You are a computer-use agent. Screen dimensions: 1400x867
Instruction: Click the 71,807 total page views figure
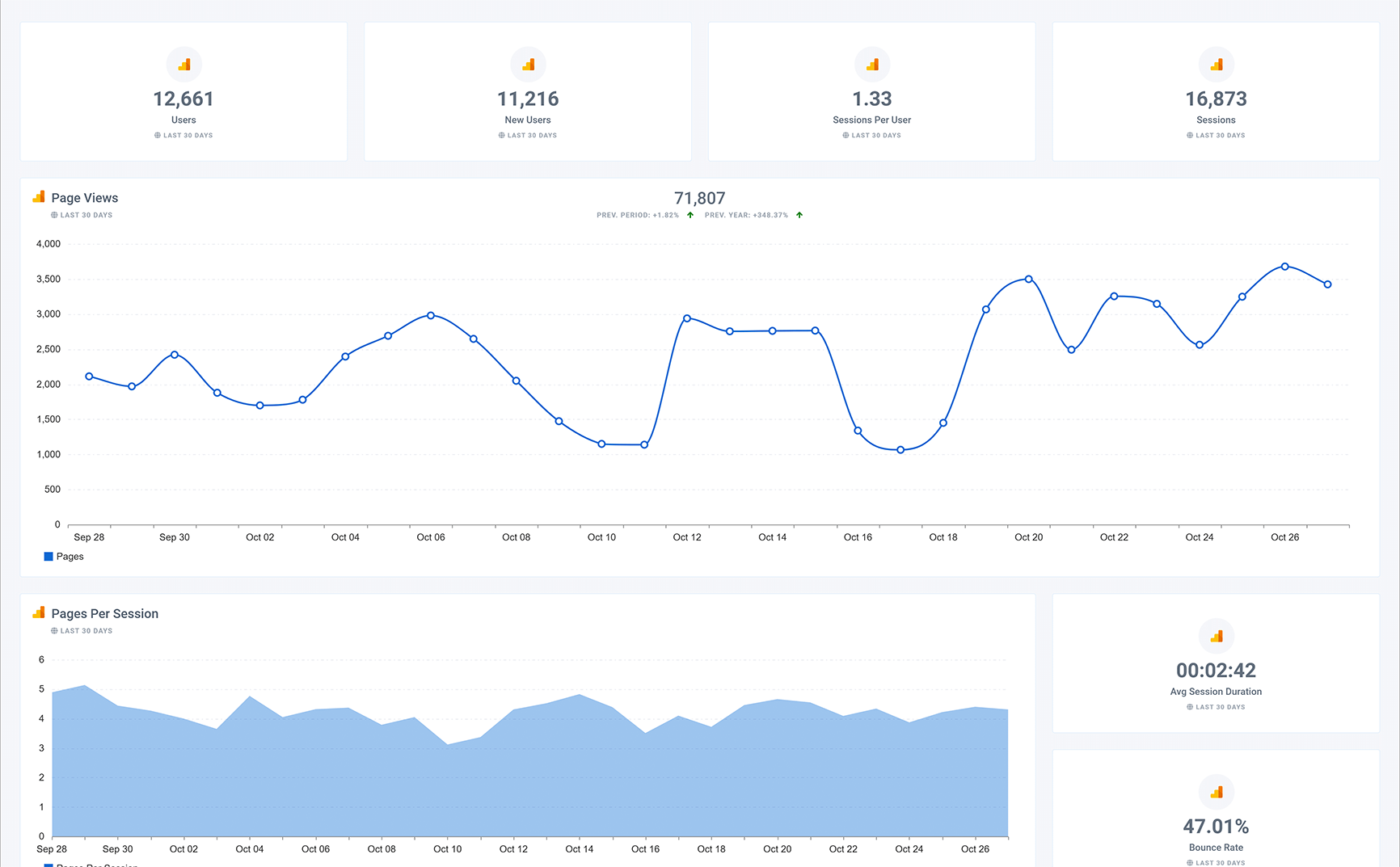pyautogui.click(x=699, y=198)
